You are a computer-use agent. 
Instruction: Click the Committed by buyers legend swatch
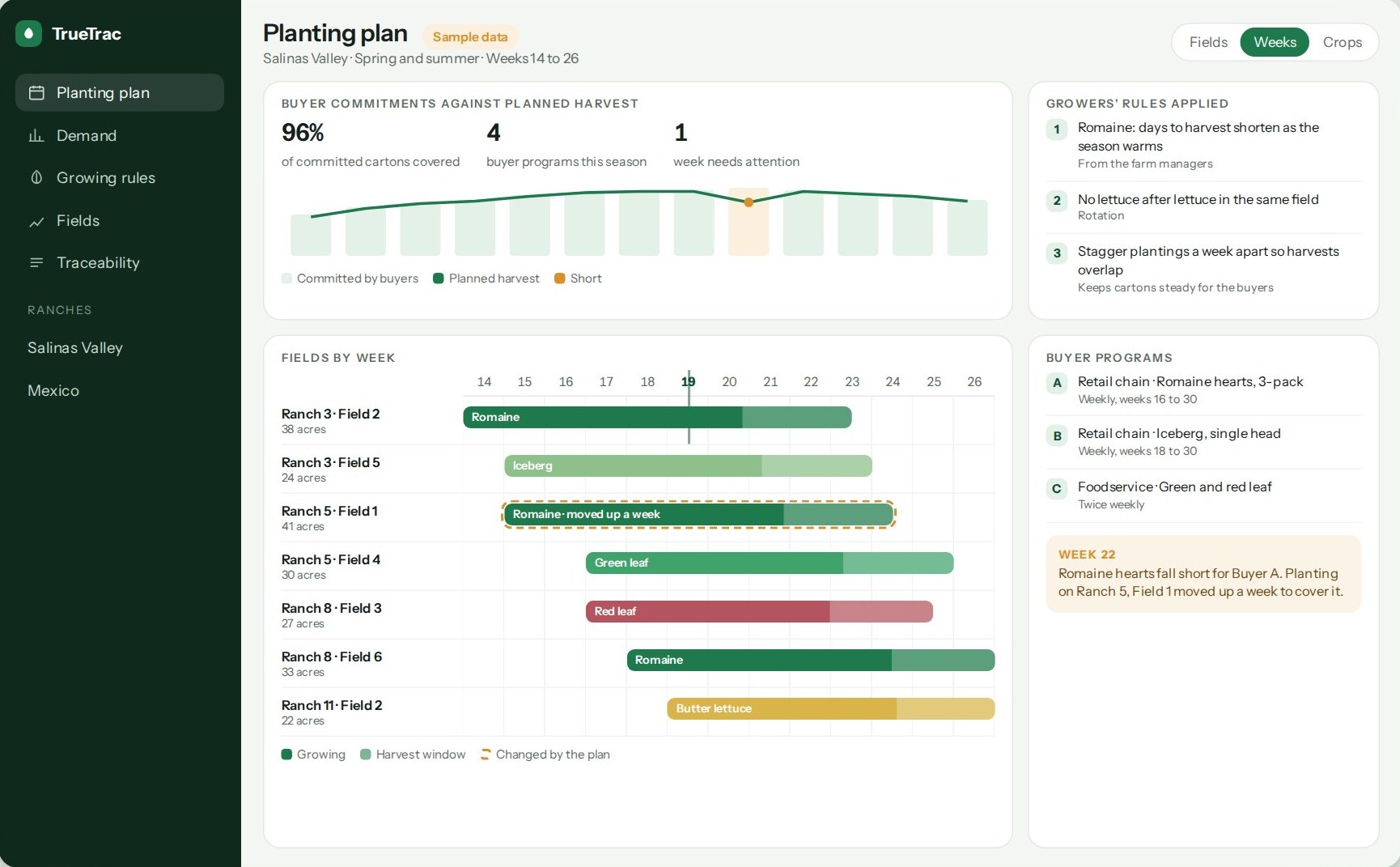tap(286, 278)
